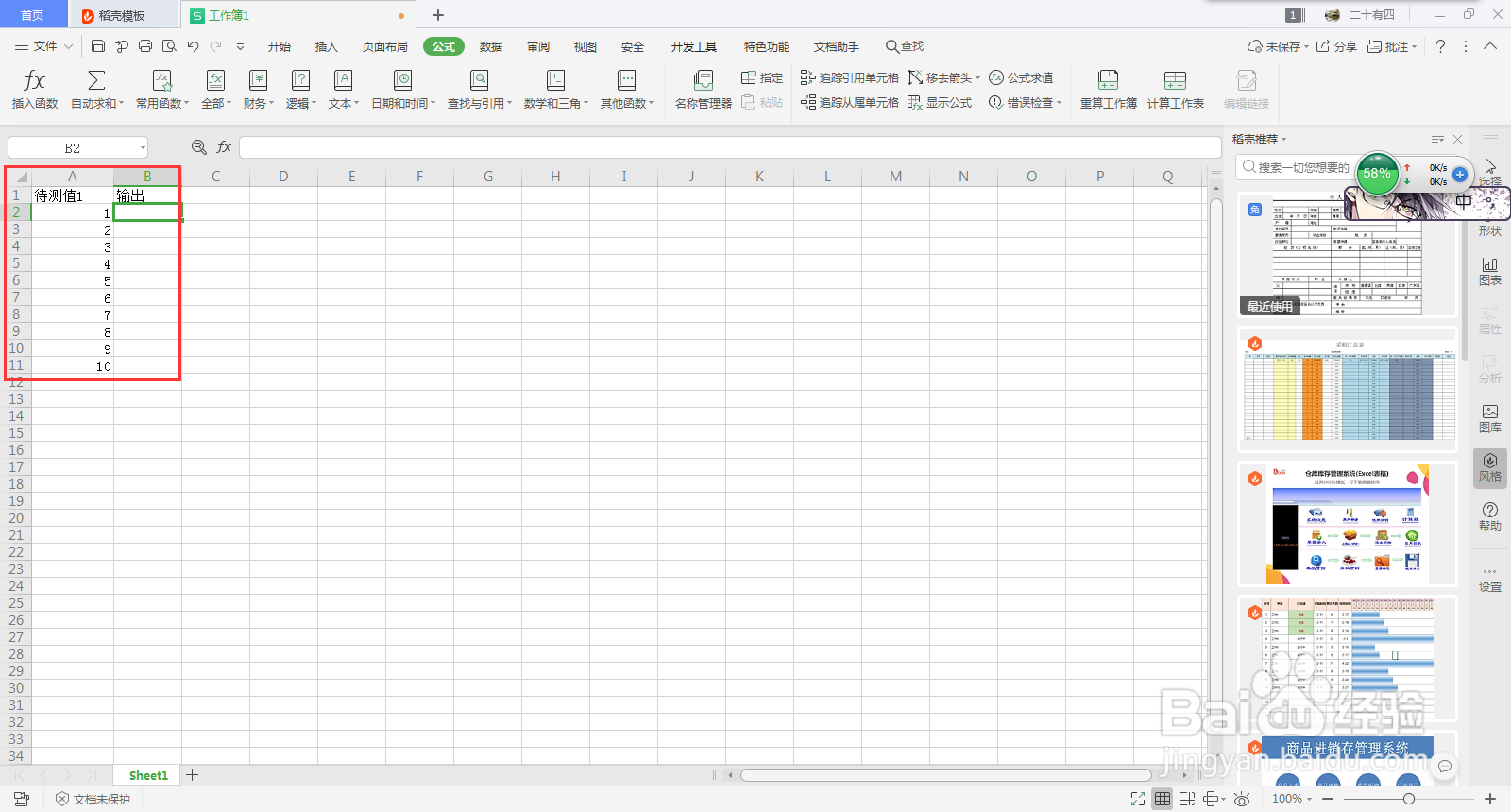1511x812 pixels.
Task: Click Trace Dependents (追踪从属单元格)
Action: click(849, 102)
